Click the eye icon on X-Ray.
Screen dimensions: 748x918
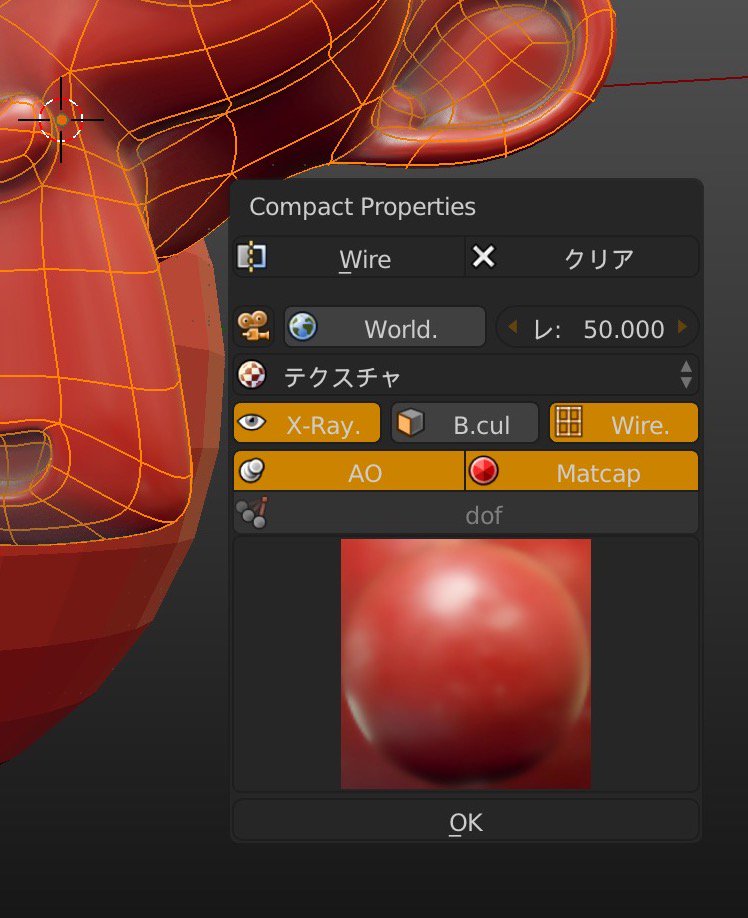[x=252, y=422]
